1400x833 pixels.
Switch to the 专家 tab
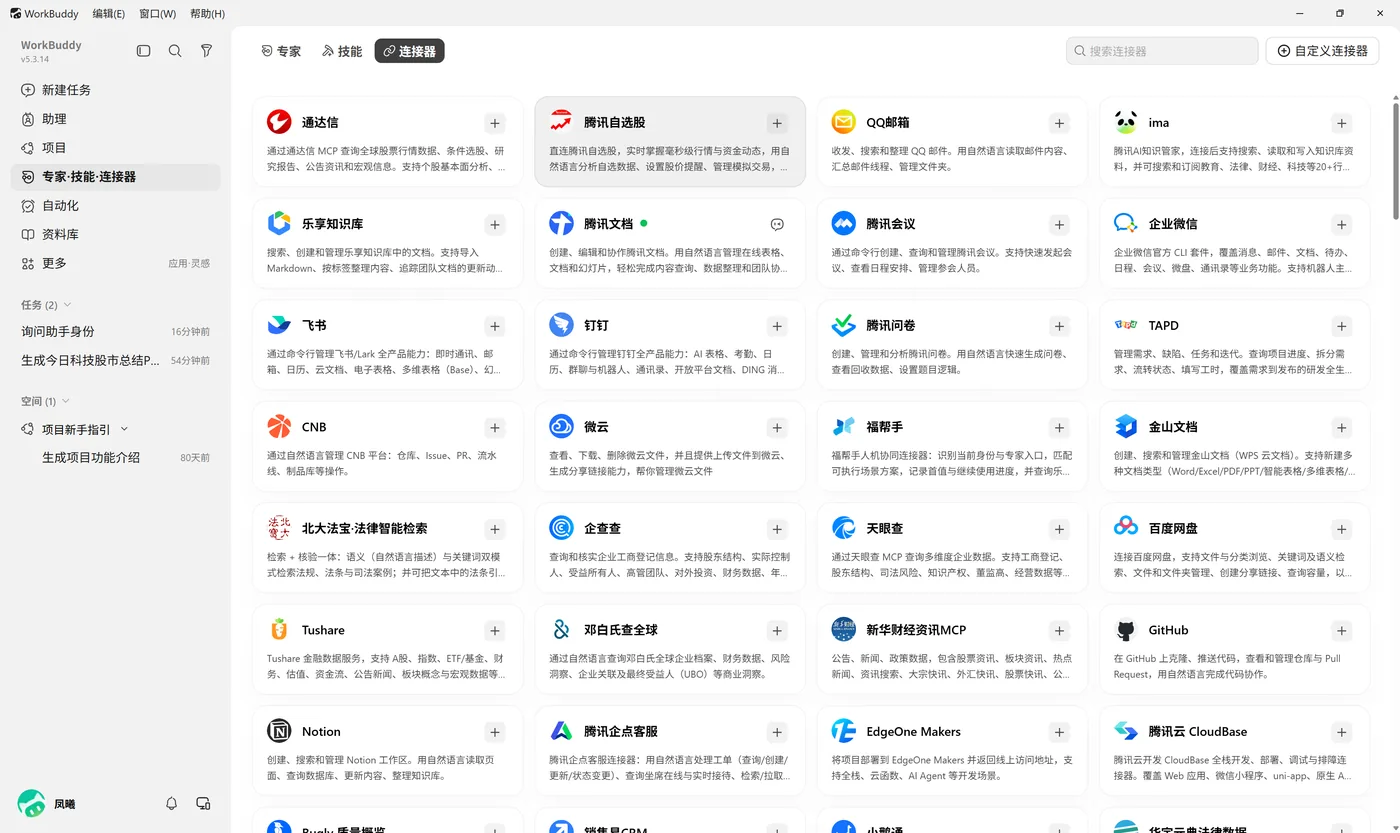[x=281, y=51]
